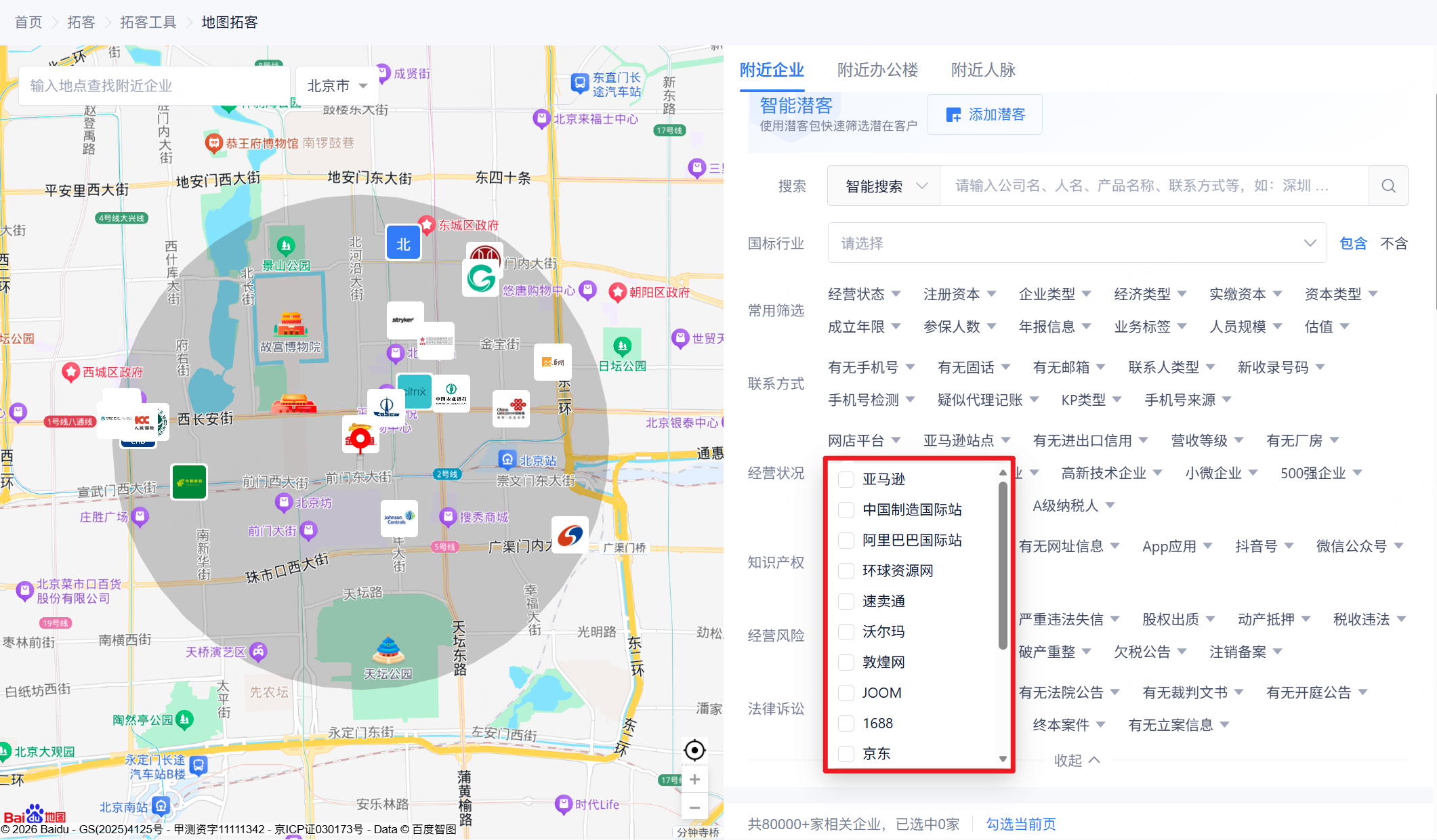
Task: Click the Johnson Controls logo marker
Action: [398, 519]
